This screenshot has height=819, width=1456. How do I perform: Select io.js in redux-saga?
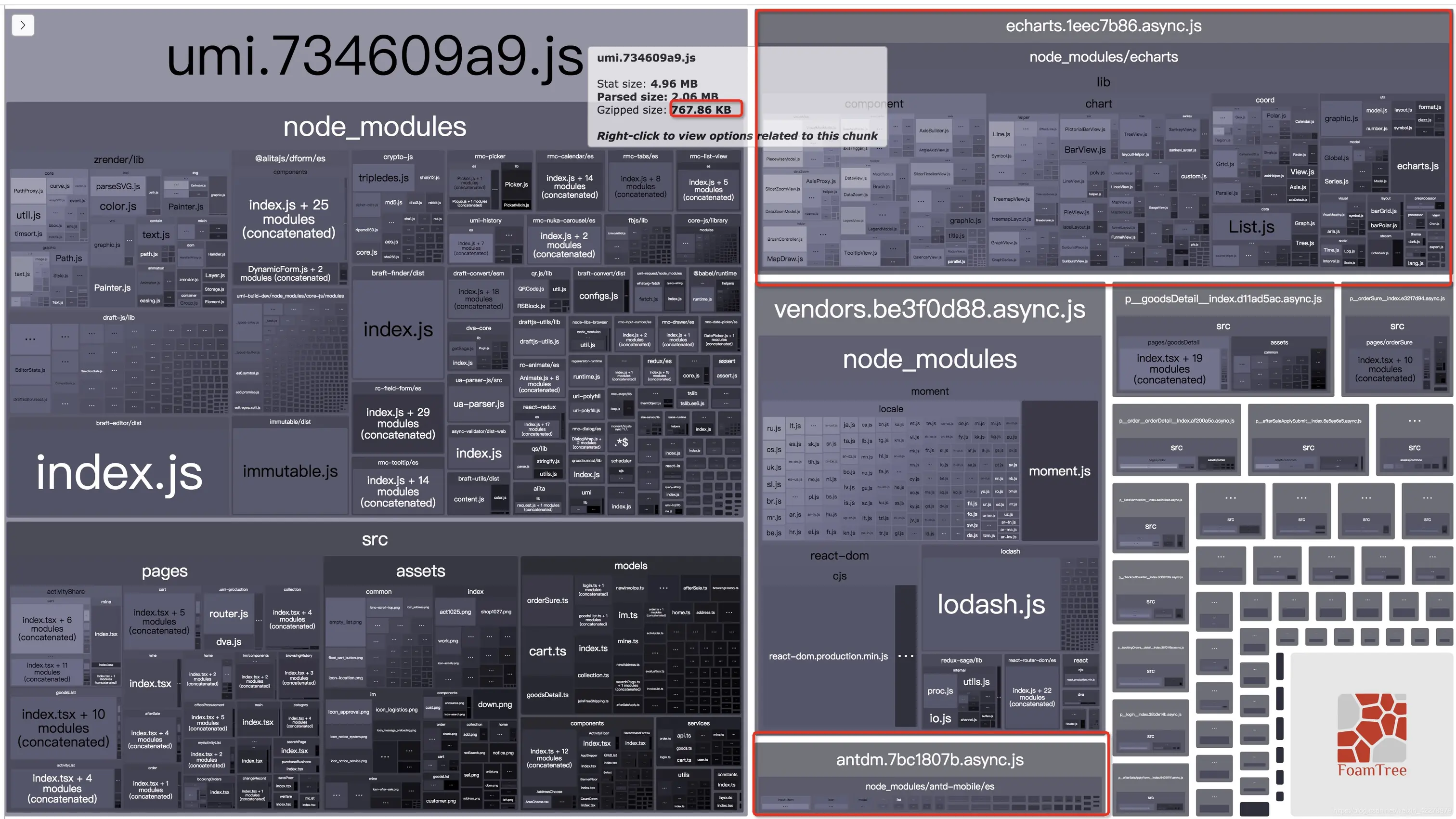point(940,718)
